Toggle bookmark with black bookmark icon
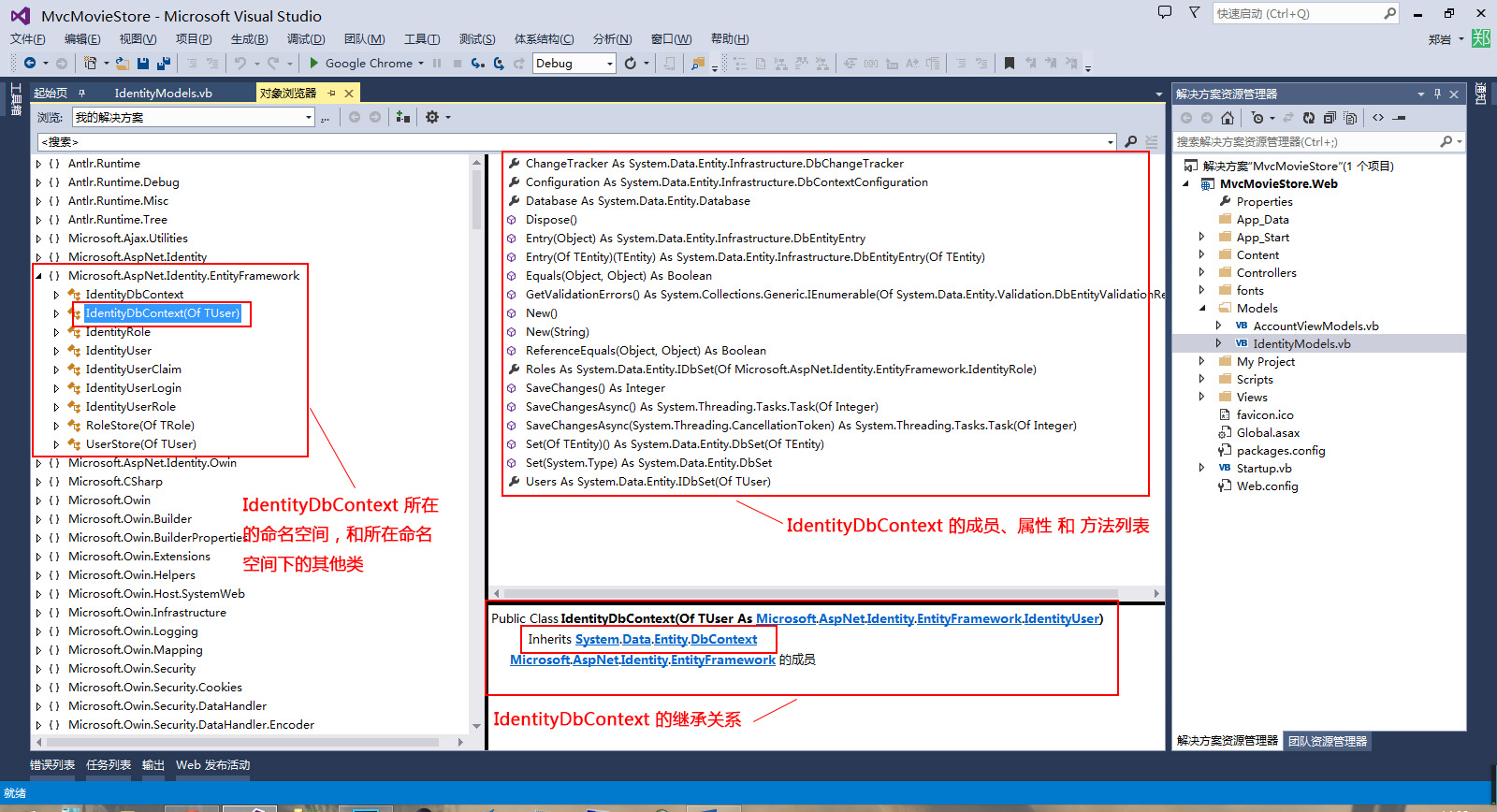Screen dimensions: 1497x812 (1009, 63)
